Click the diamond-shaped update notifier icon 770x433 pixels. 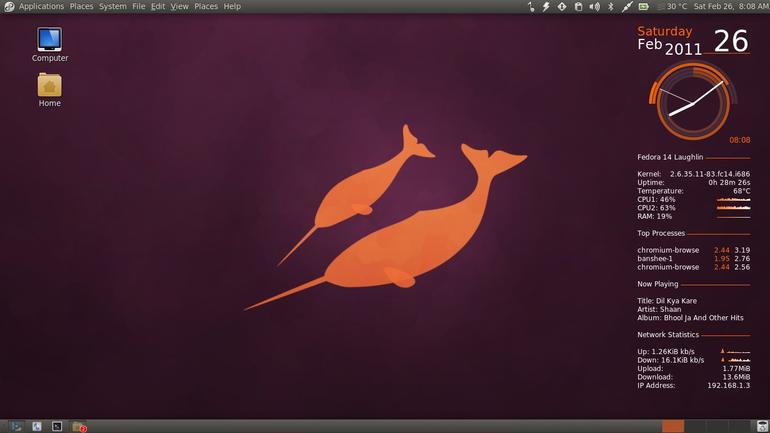coord(562,6)
